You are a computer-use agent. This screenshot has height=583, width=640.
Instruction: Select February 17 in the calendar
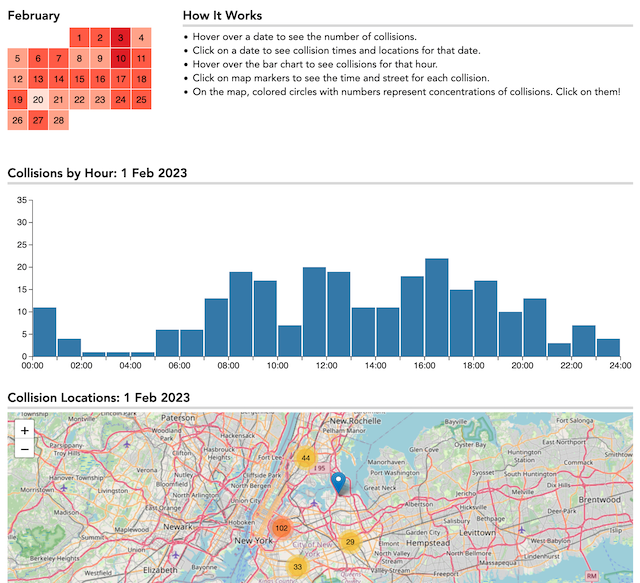[x=120, y=79]
